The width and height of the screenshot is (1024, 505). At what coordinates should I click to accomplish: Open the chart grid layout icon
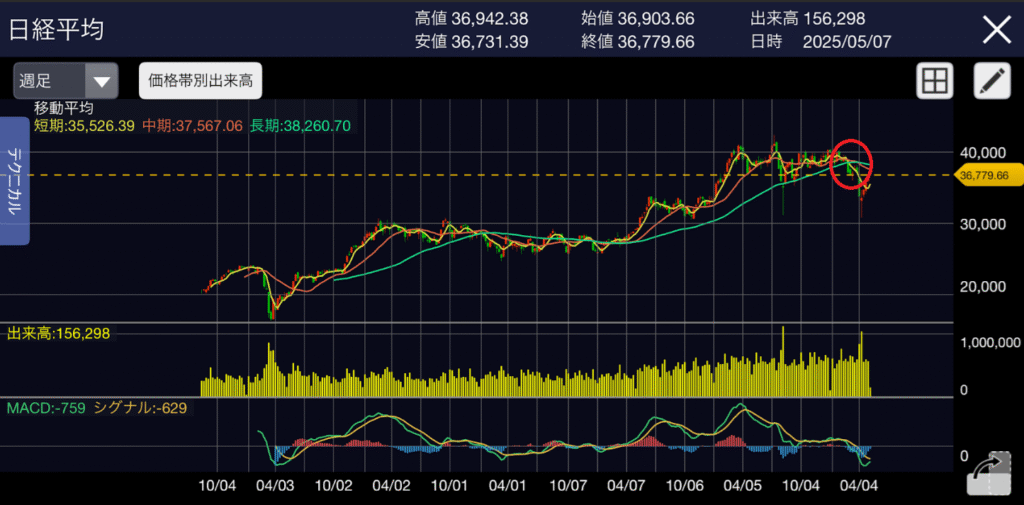tap(935, 81)
